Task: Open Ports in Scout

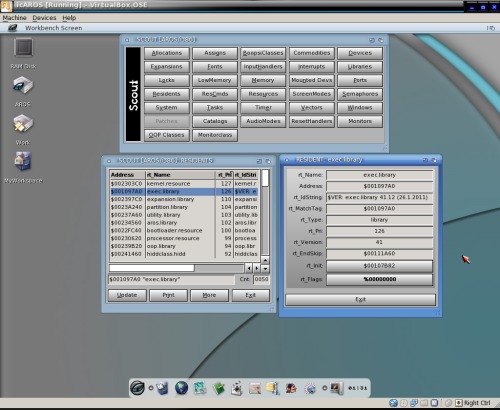Action: tap(360, 80)
